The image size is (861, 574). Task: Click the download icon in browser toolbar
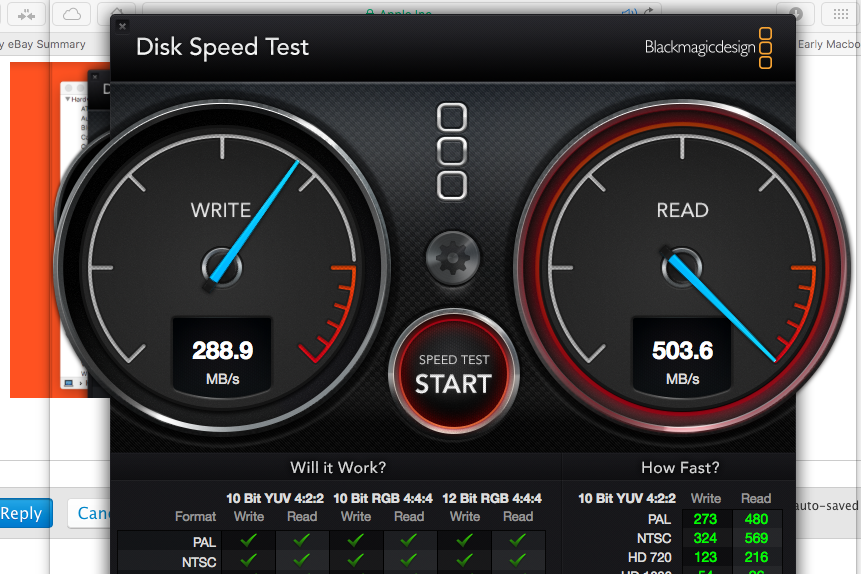coord(795,15)
